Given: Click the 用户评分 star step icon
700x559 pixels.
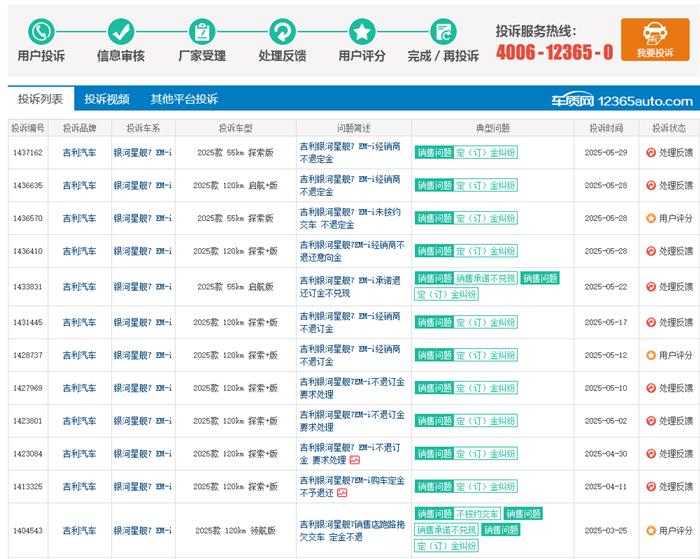Looking at the screenshot, I should pos(362,32).
